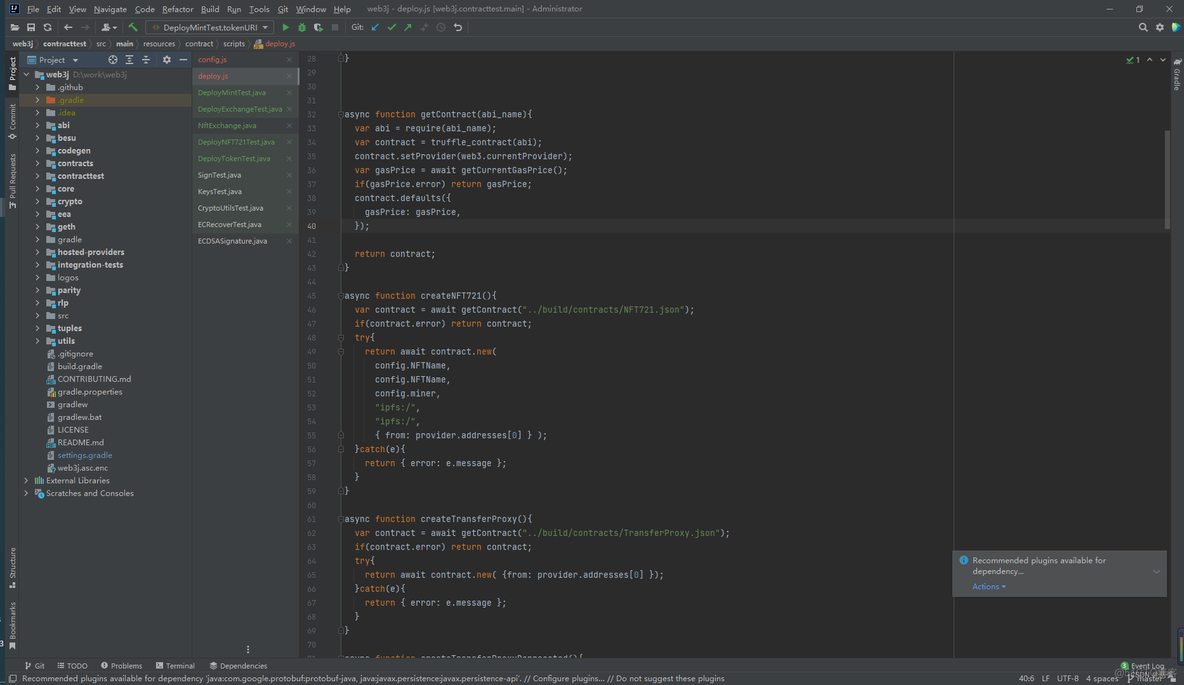This screenshot has height=685, width=1184.
Task: Click the Git Push arrow icon
Action: pos(408,27)
